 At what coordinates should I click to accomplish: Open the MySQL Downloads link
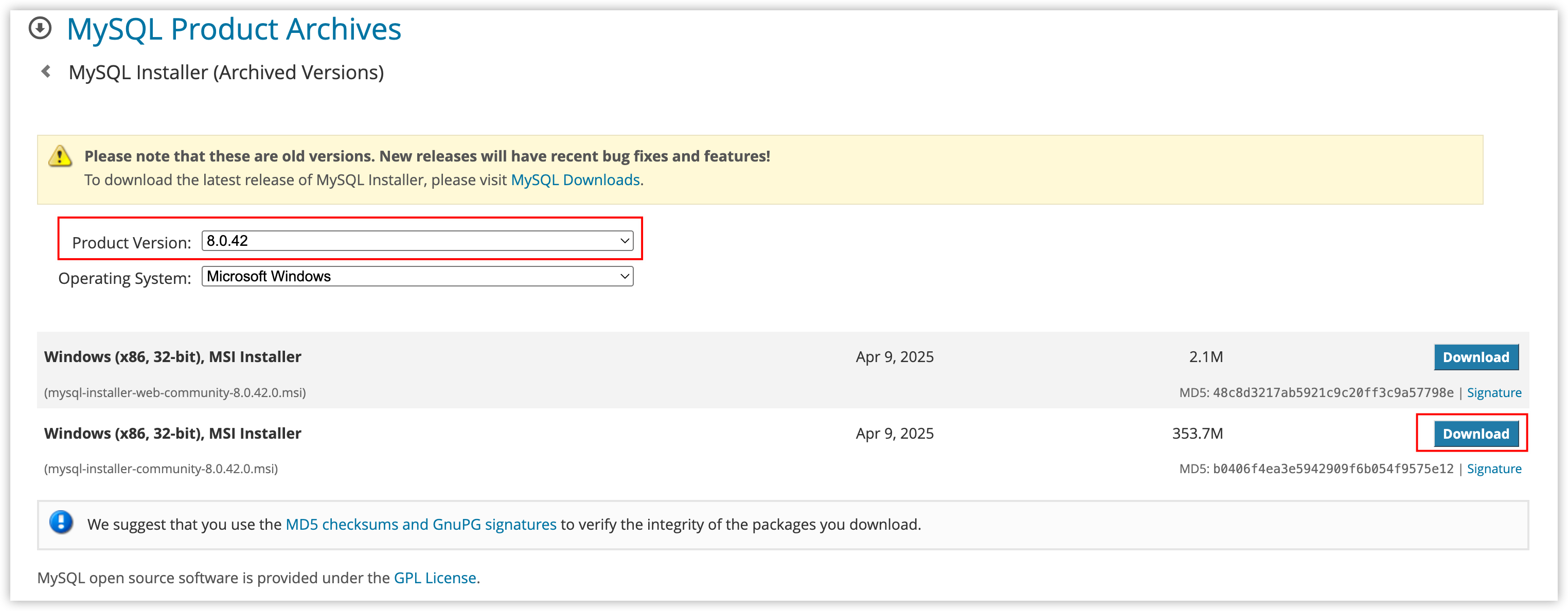pos(575,180)
